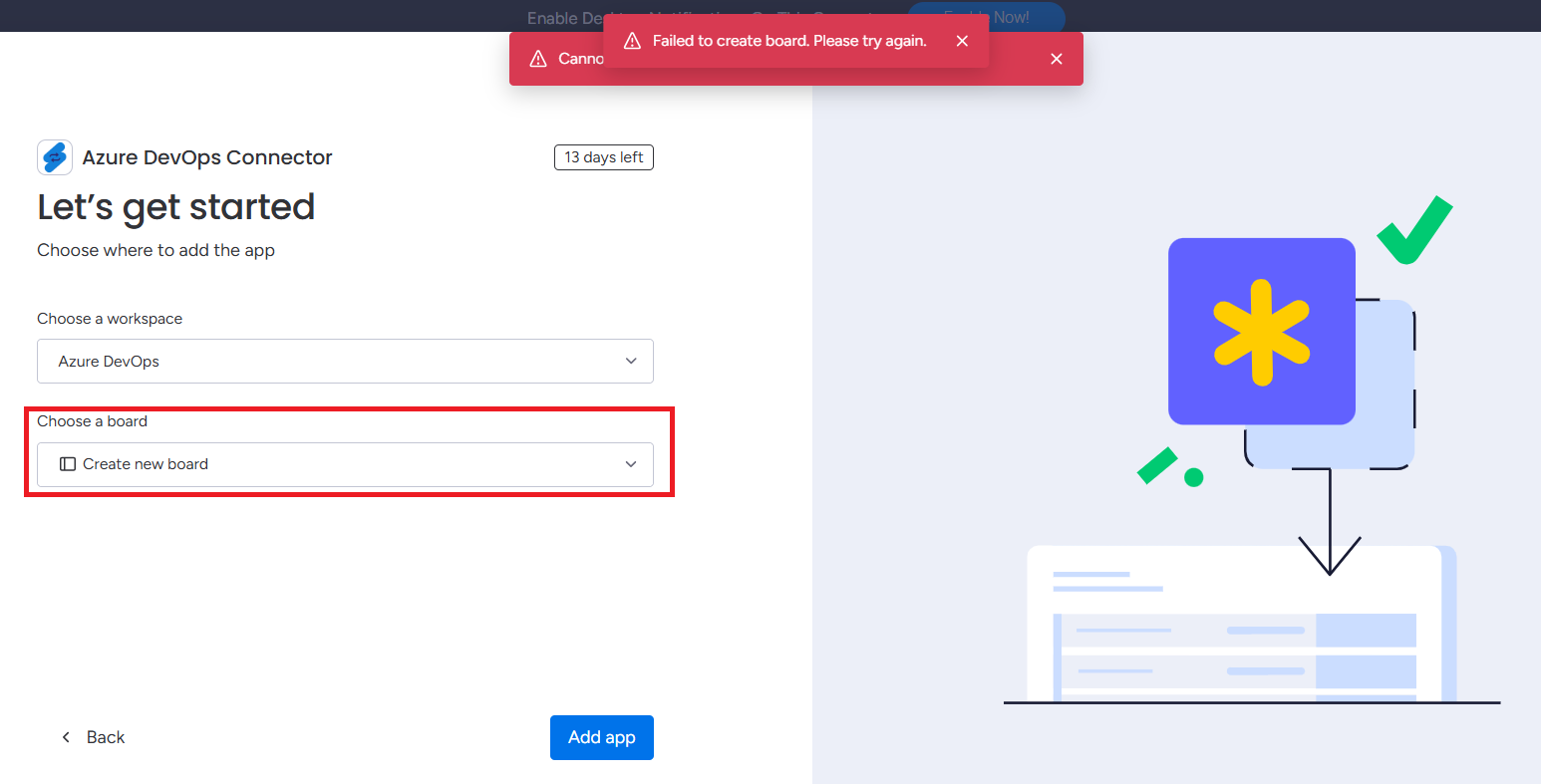Click 'Failed to create board. Please try again.' message
The image size is (1541, 784).
pyautogui.click(x=789, y=41)
